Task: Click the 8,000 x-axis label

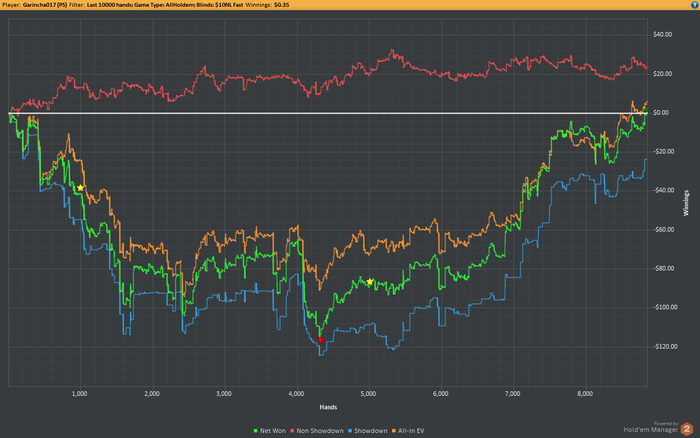Action: pyautogui.click(x=585, y=394)
